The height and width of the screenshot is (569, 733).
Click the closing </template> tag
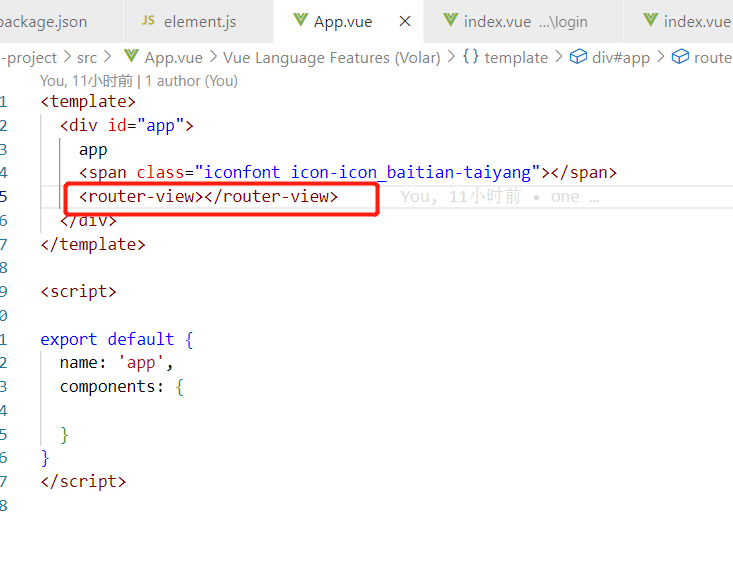(93, 245)
